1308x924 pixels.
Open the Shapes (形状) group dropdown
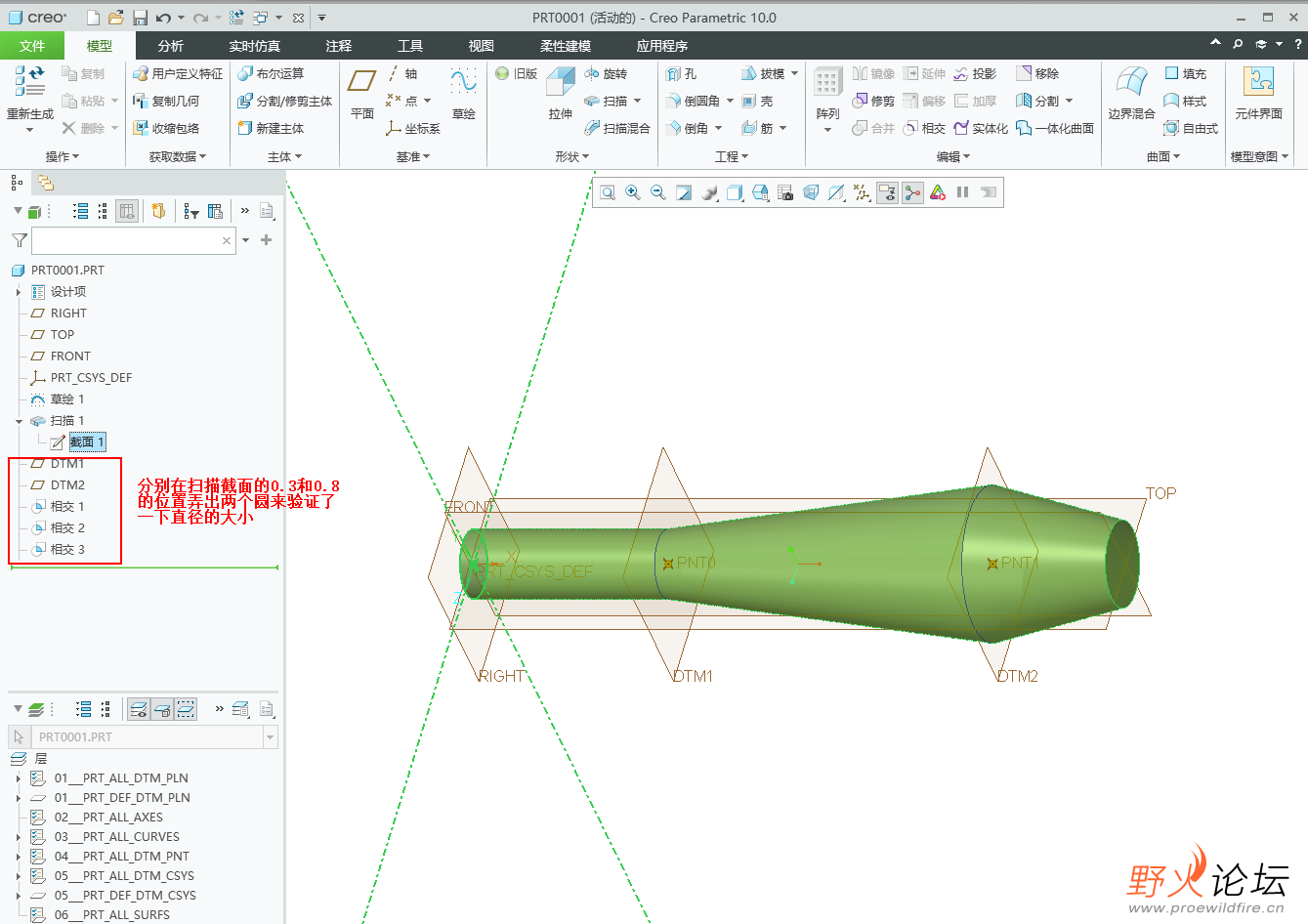572,156
